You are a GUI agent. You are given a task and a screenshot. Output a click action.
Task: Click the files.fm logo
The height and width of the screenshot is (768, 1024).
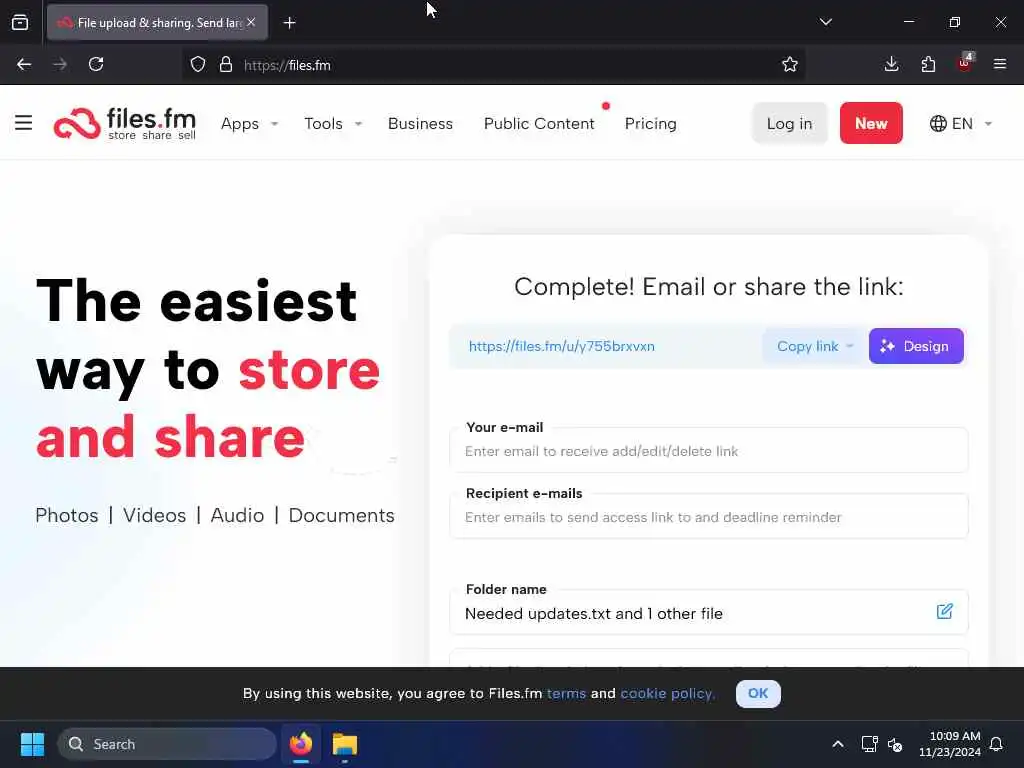coord(124,123)
